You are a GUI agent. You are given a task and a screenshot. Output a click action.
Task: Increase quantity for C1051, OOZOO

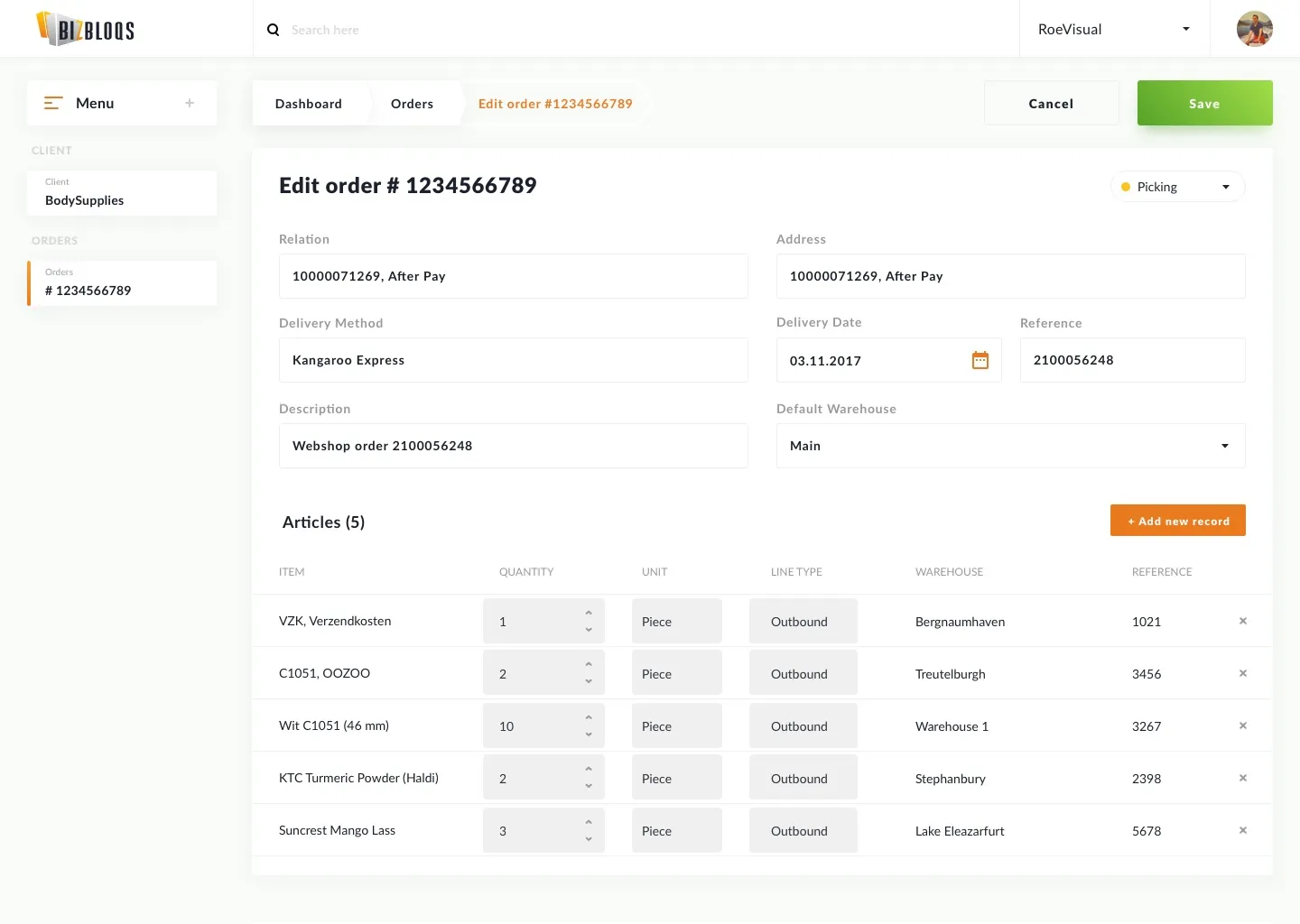click(x=589, y=665)
